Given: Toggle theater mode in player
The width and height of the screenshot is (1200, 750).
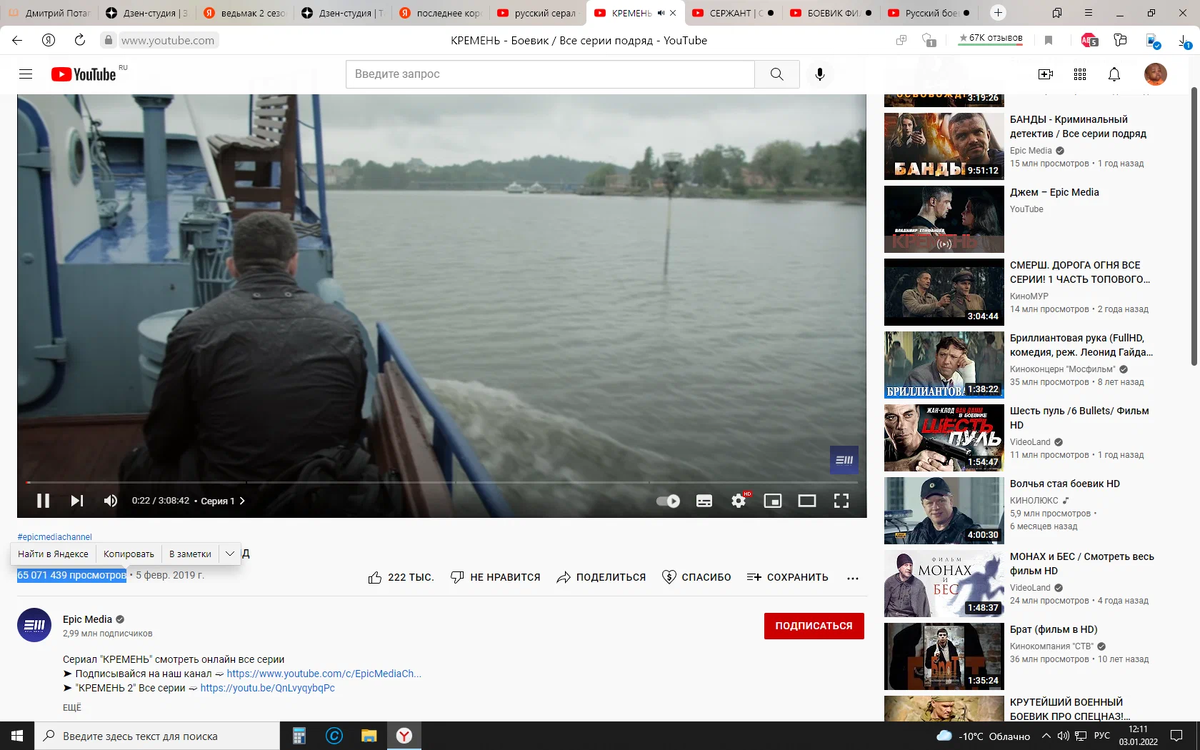Looking at the screenshot, I should [x=807, y=501].
